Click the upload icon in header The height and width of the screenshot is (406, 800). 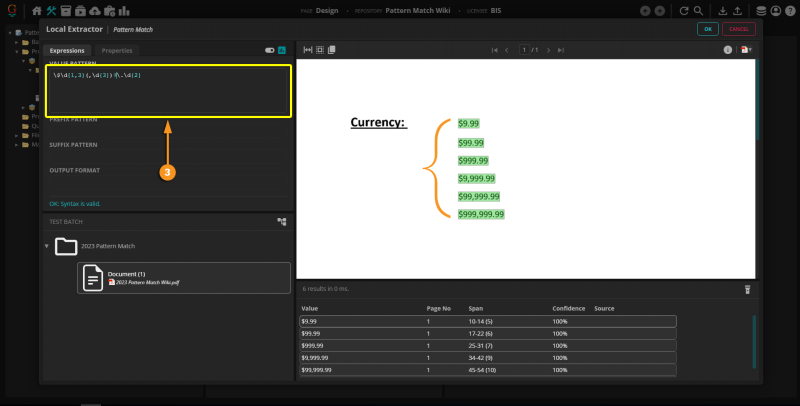(x=737, y=11)
